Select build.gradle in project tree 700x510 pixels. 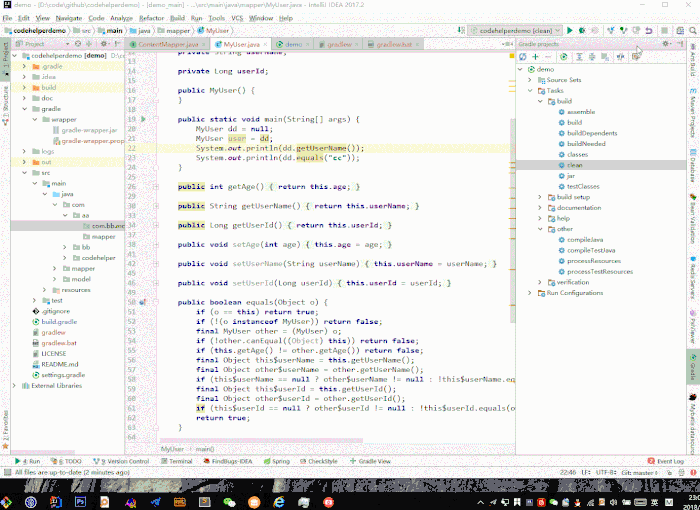[x=58, y=321]
